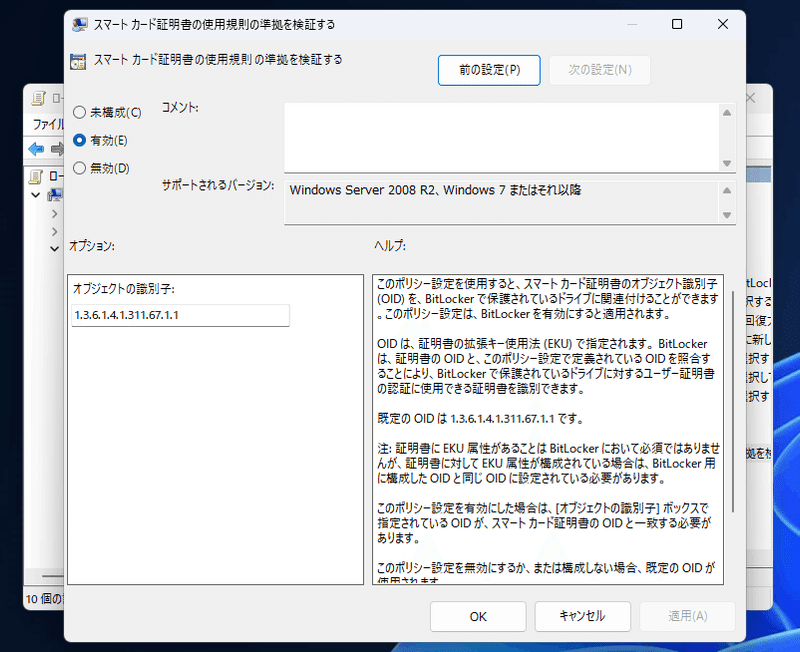Click the policy icon beside the dialog heading text
Viewport: 800px width, 652px height.
78,61
